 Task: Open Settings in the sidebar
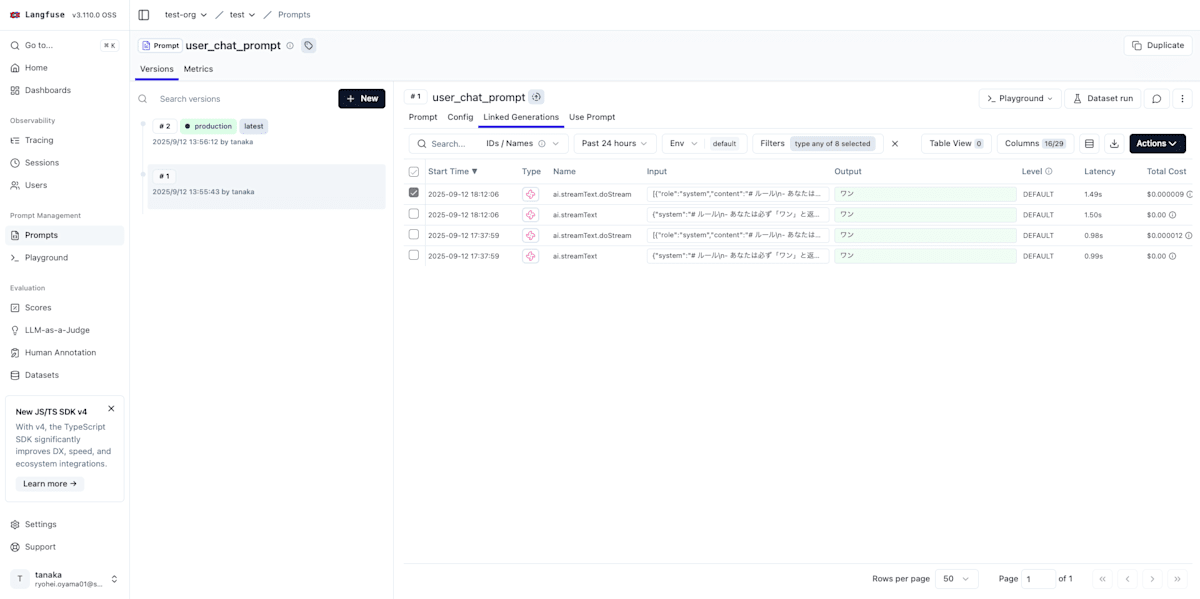65,524
